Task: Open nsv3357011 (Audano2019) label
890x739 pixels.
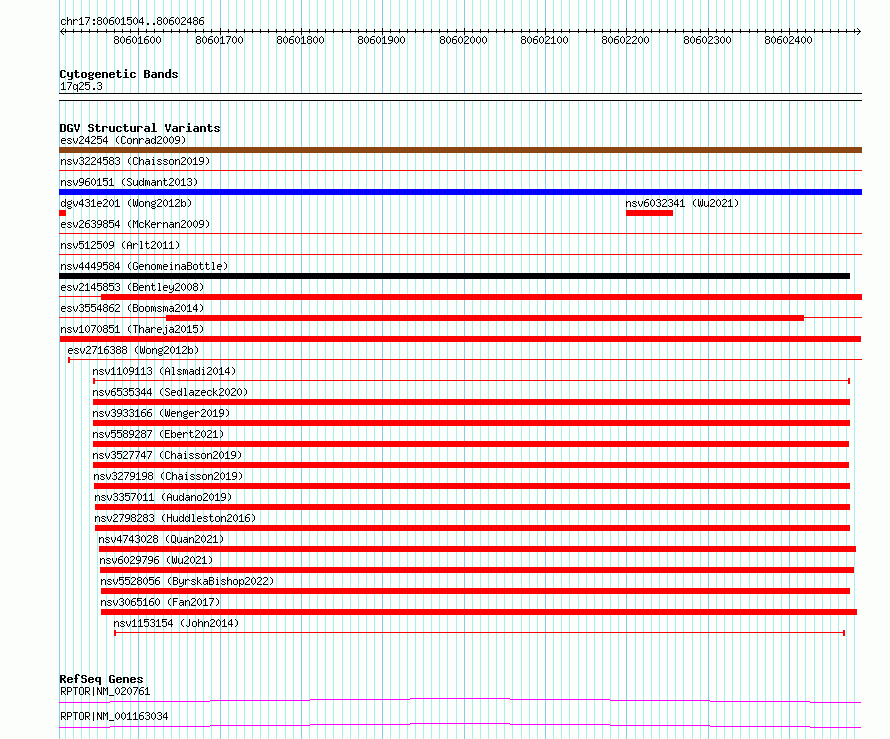Action: [x=163, y=497]
